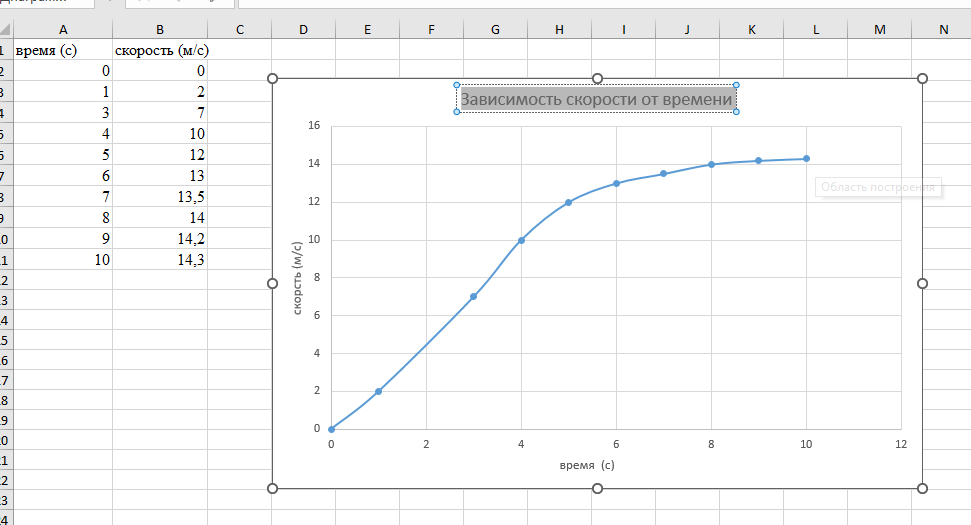
Task: Select column M header
Action: [x=879, y=29]
